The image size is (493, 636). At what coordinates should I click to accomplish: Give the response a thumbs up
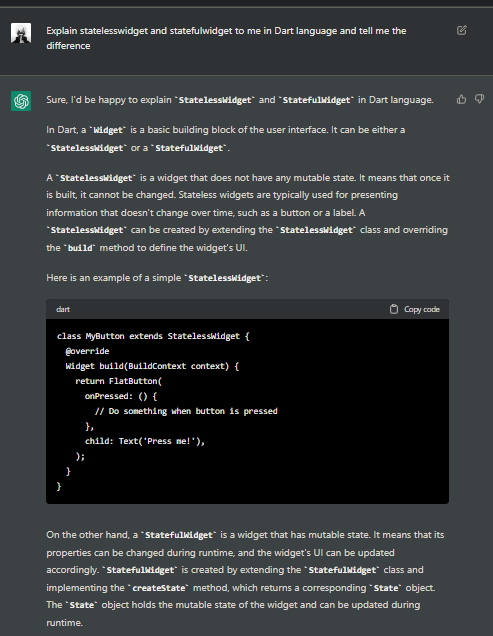click(461, 99)
